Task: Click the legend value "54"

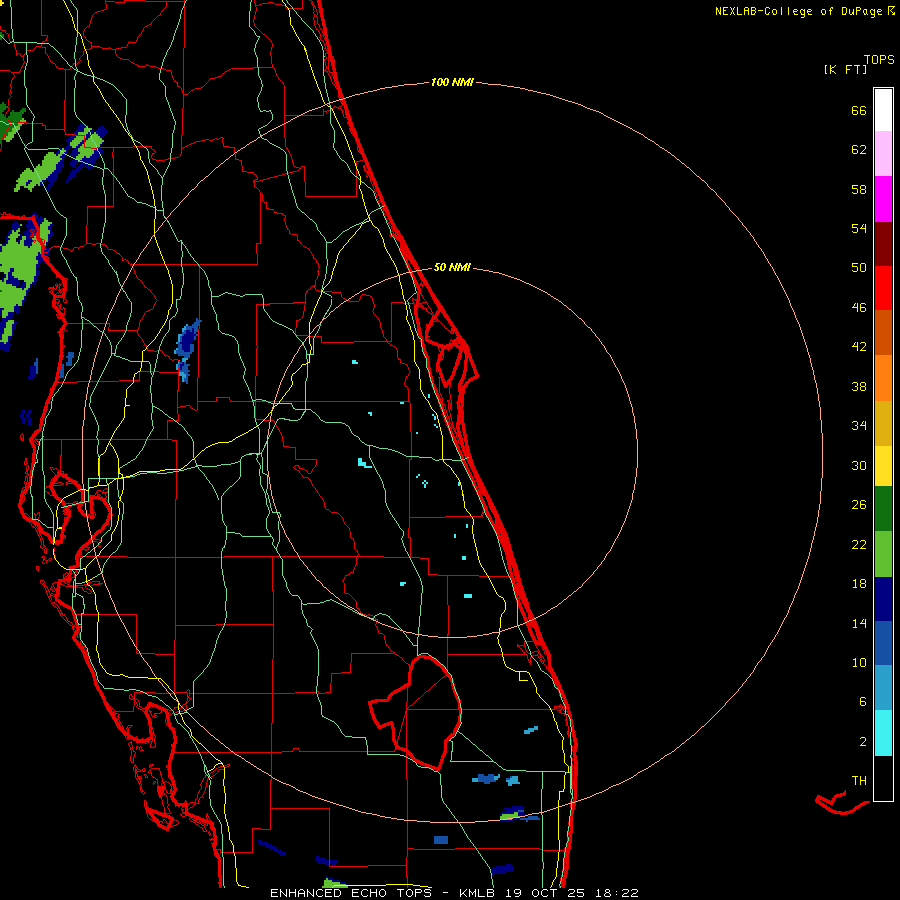Action: [859, 228]
